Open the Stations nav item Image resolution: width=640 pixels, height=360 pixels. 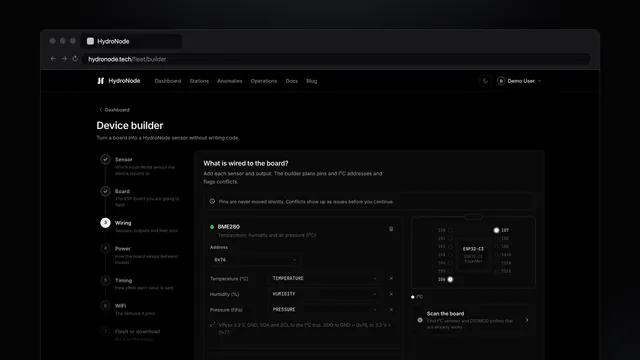(199, 81)
